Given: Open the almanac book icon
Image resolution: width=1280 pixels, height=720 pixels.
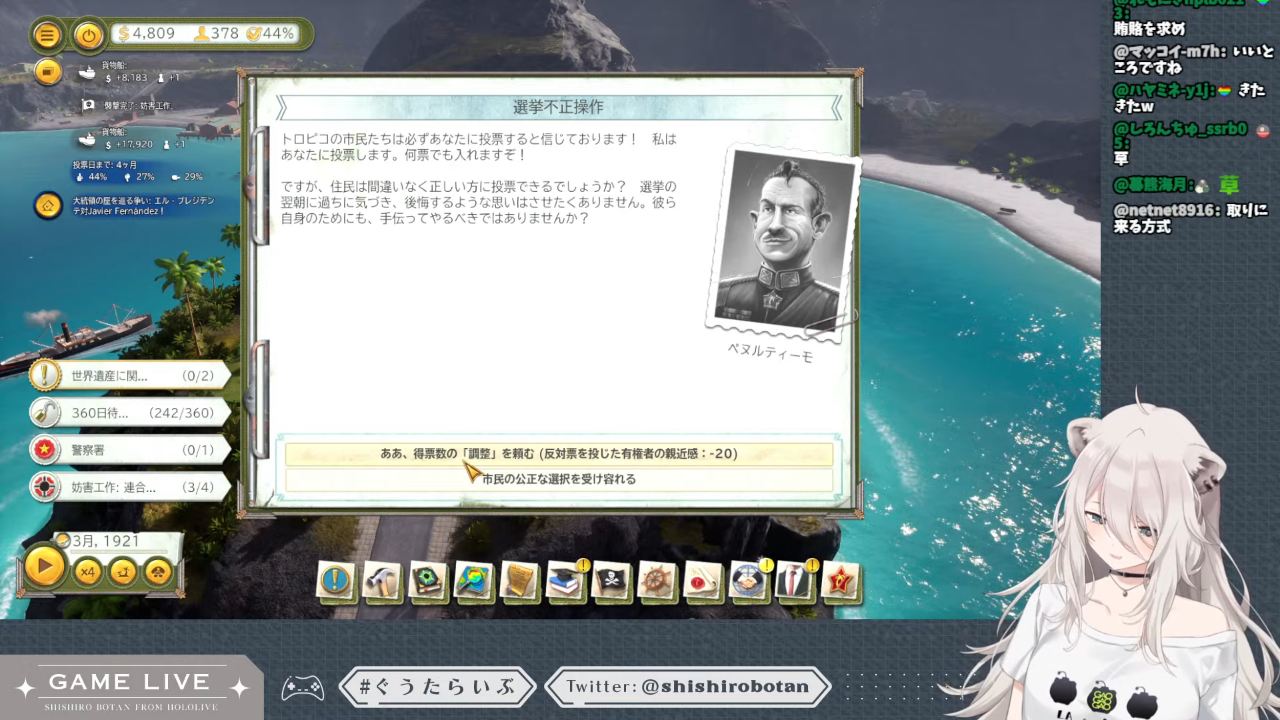Looking at the screenshot, I should [x=427, y=580].
